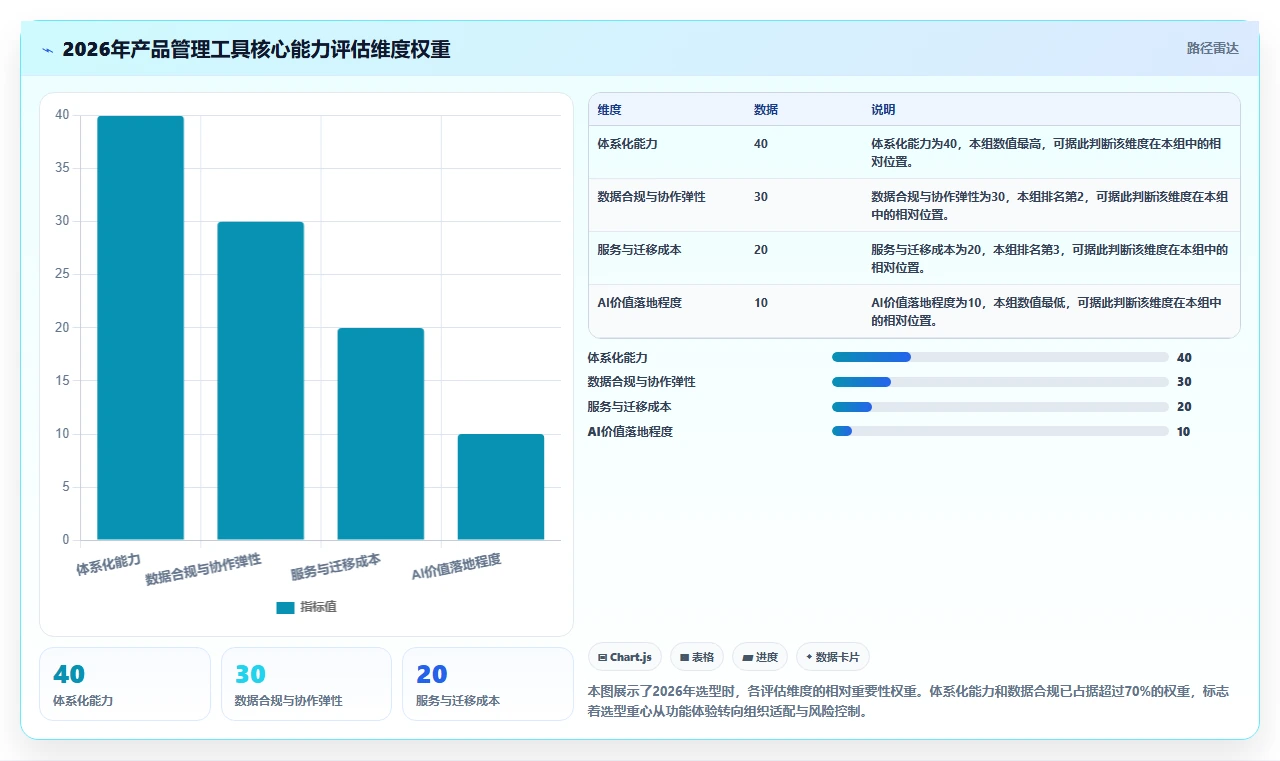Click the 数据合规与协作弹性 bar in chart

coord(260,381)
